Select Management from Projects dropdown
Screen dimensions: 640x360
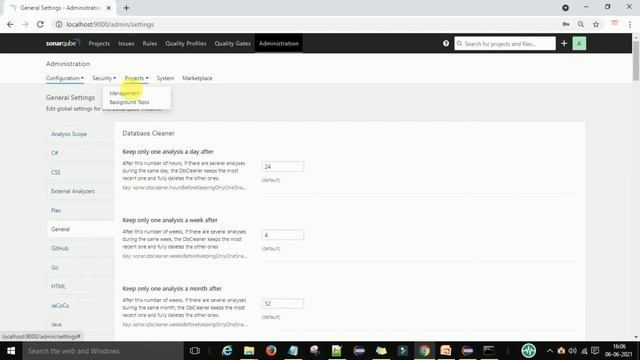124,93
